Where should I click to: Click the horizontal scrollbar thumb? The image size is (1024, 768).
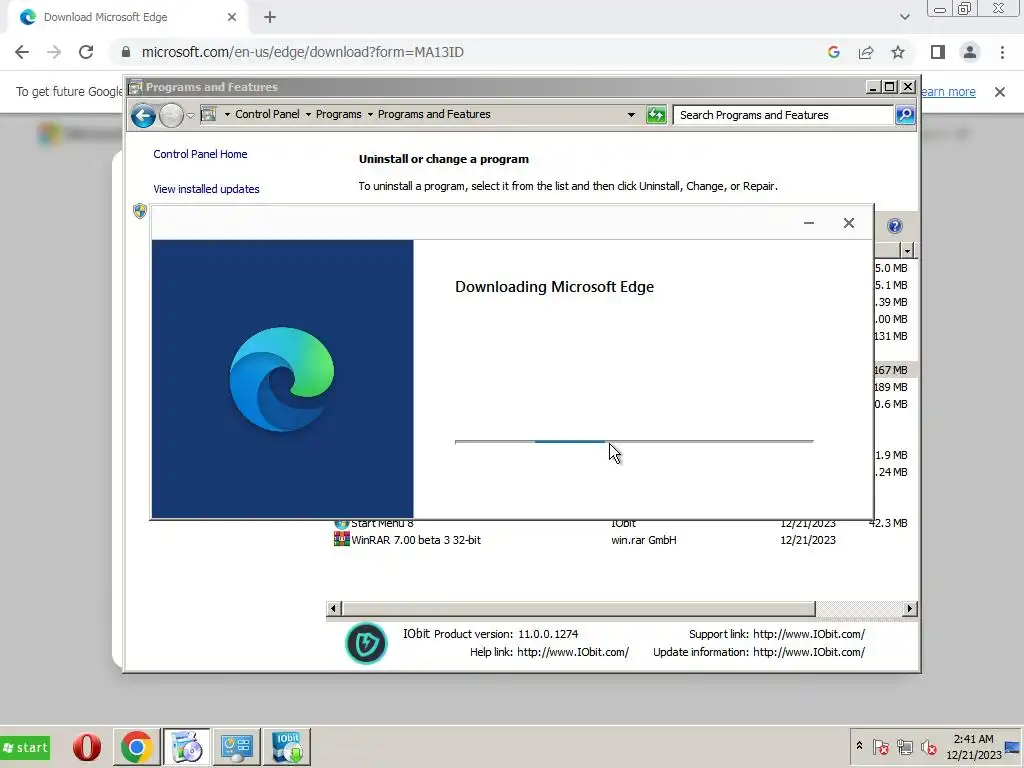[x=578, y=609]
